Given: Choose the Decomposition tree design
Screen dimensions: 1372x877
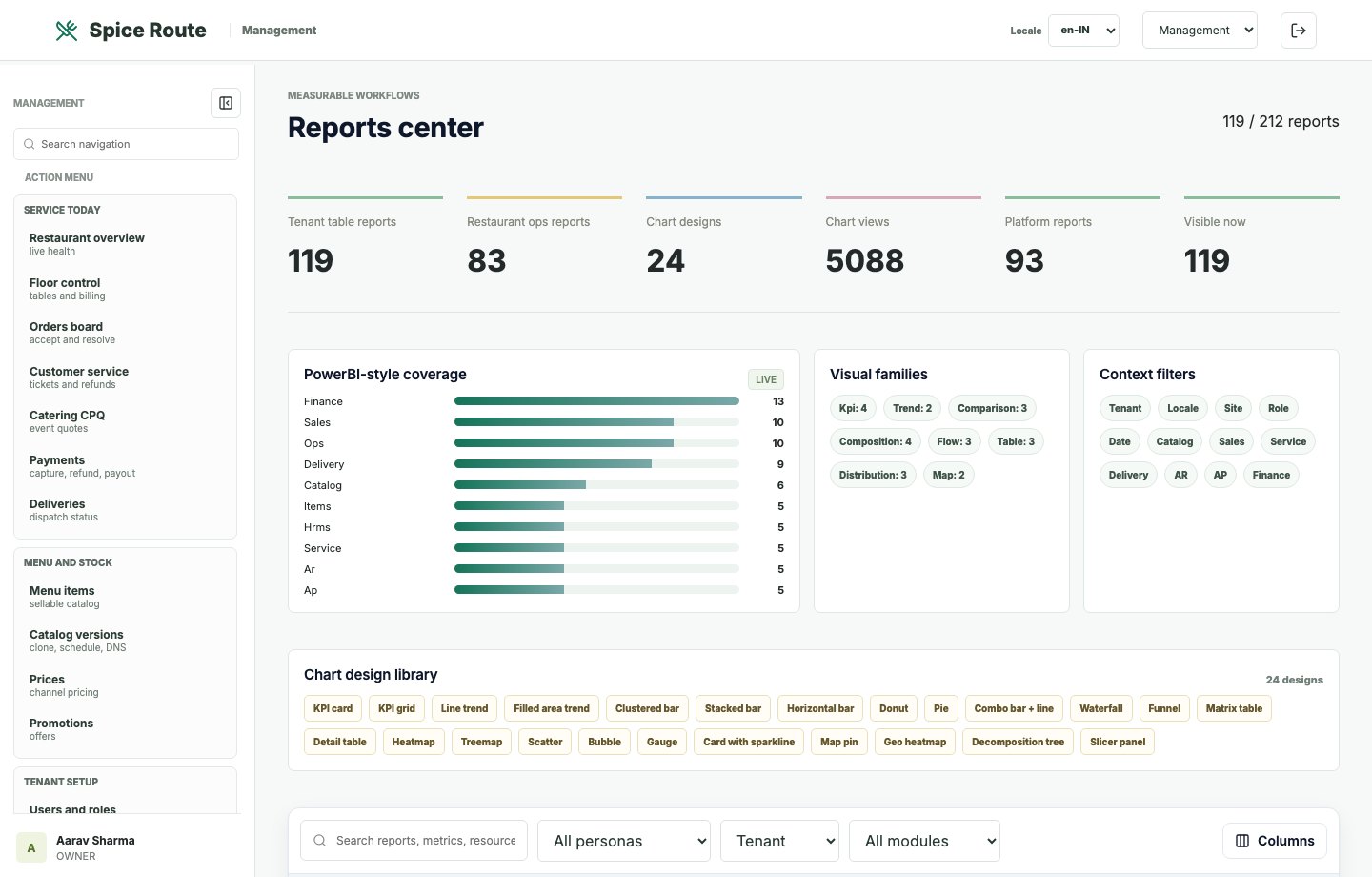Looking at the screenshot, I should point(1018,742).
